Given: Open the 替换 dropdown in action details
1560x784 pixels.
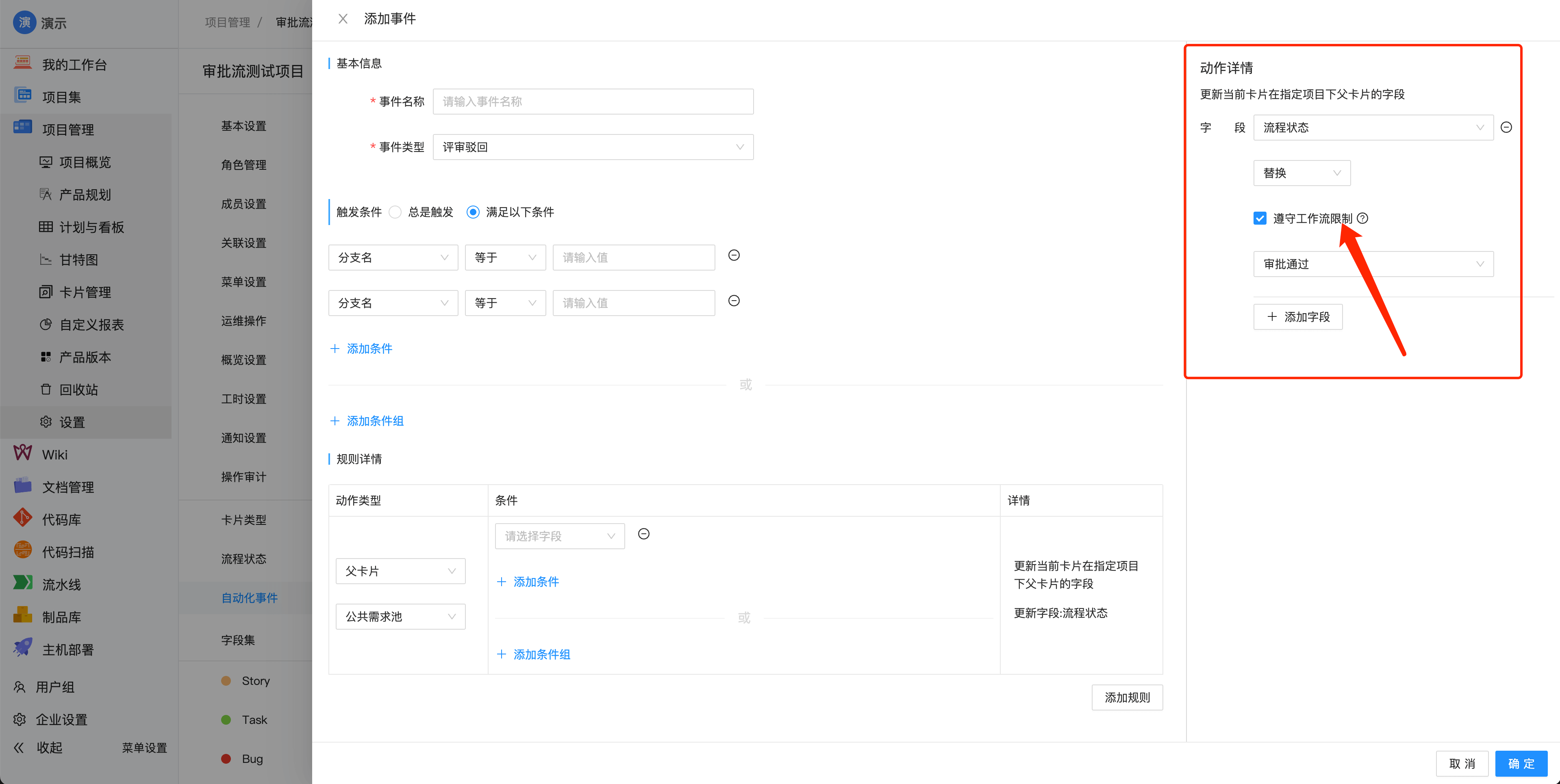Looking at the screenshot, I should [1301, 173].
